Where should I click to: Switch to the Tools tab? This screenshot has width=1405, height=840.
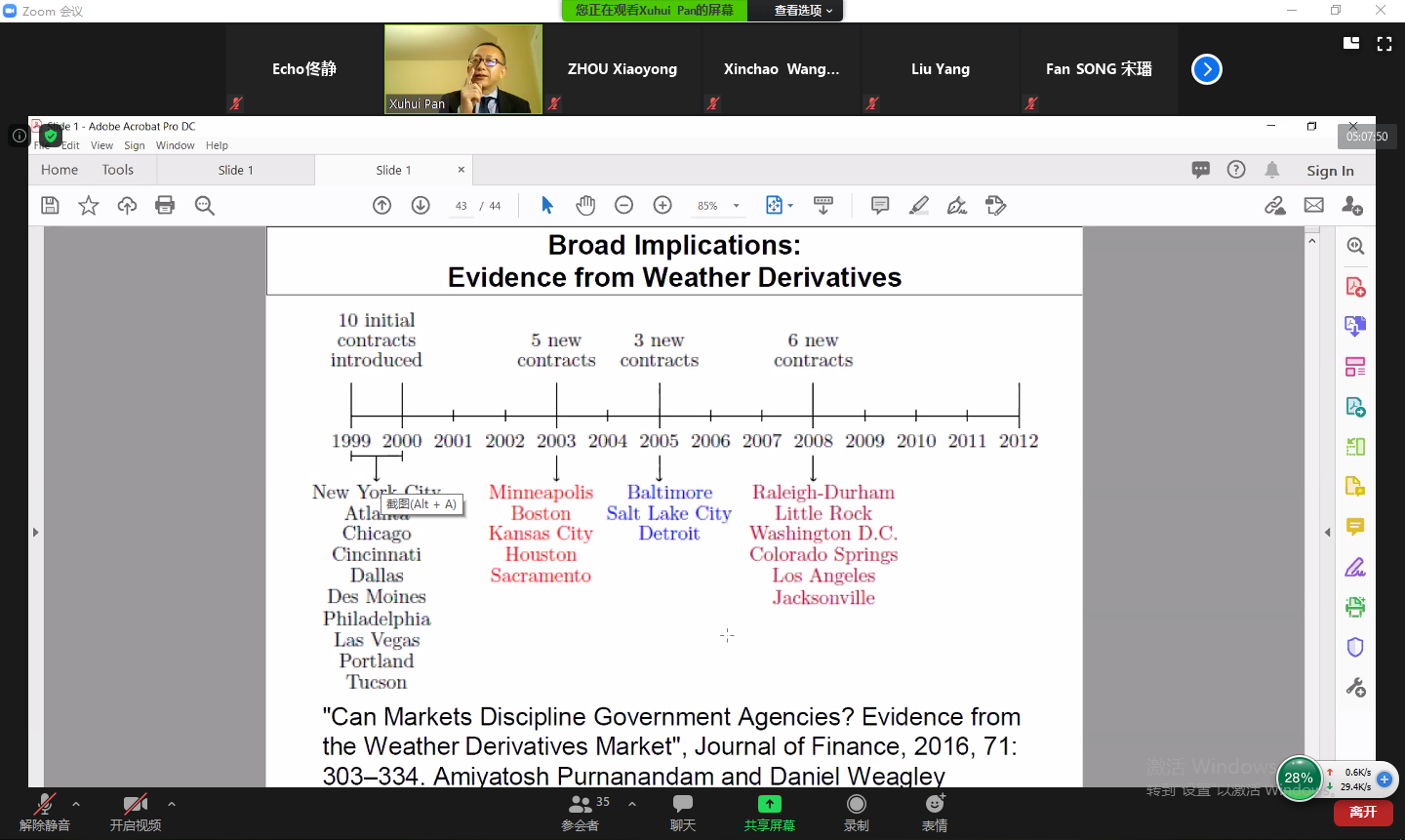coord(118,170)
